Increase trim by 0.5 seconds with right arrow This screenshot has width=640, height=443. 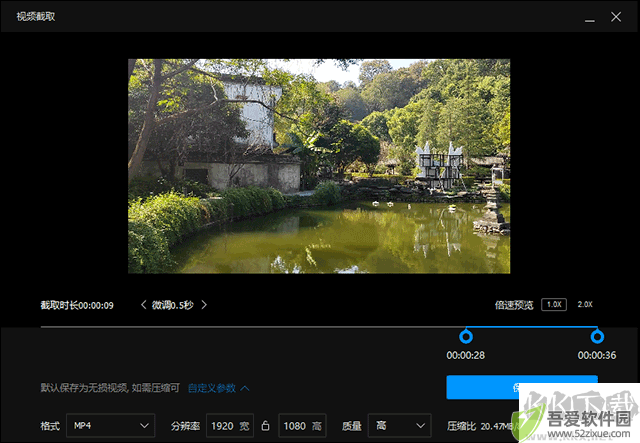pyautogui.click(x=204, y=305)
